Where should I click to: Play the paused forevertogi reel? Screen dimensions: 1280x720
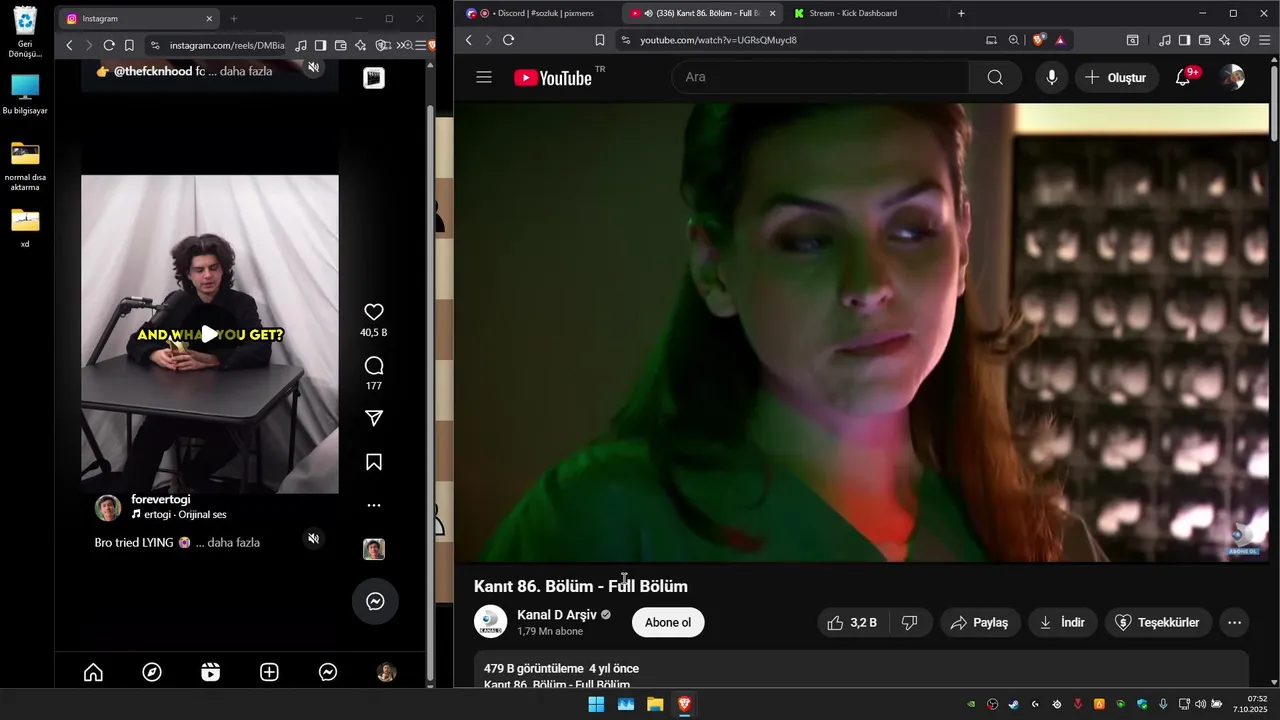click(x=209, y=335)
